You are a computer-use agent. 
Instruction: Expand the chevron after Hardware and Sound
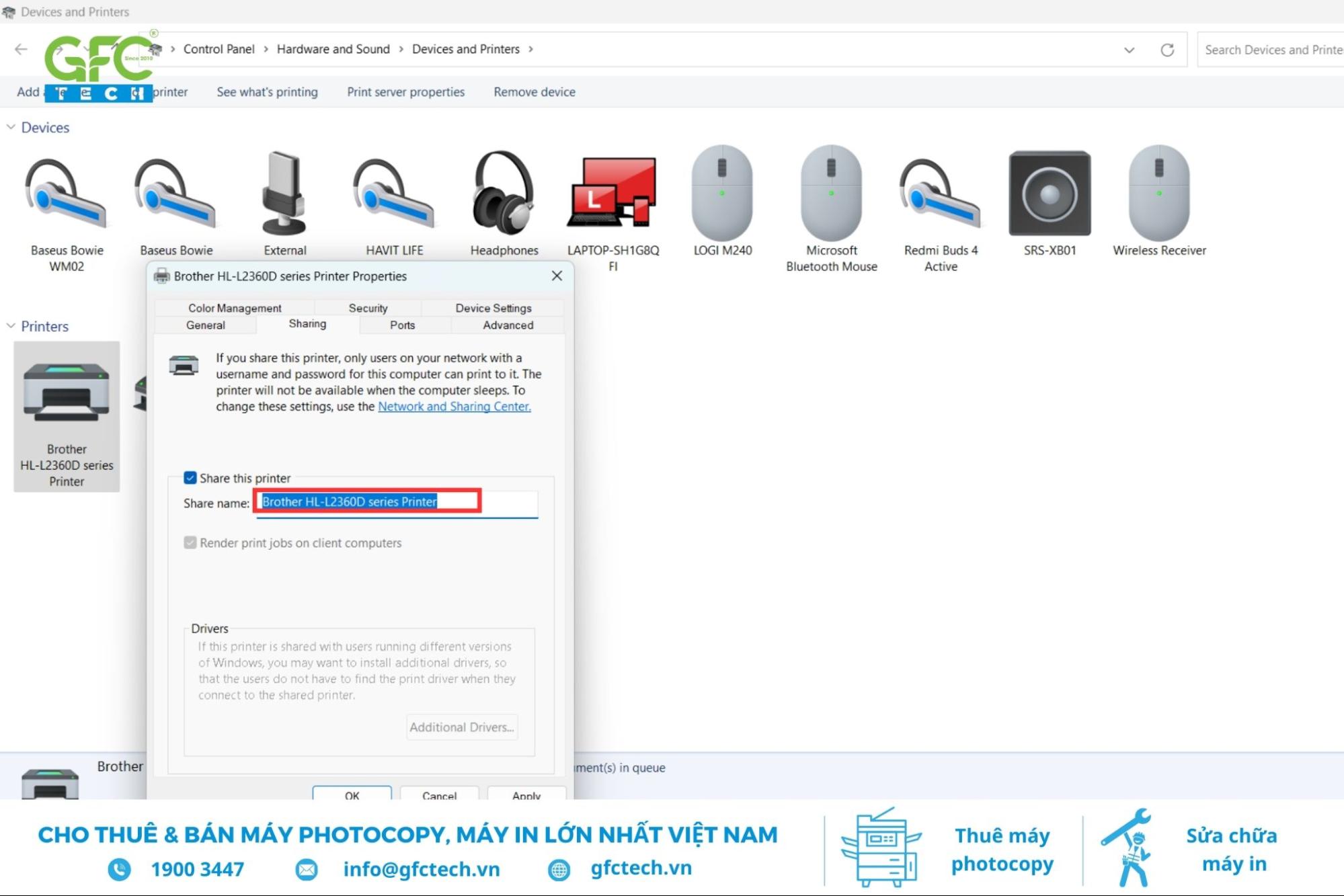click(401, 49)
